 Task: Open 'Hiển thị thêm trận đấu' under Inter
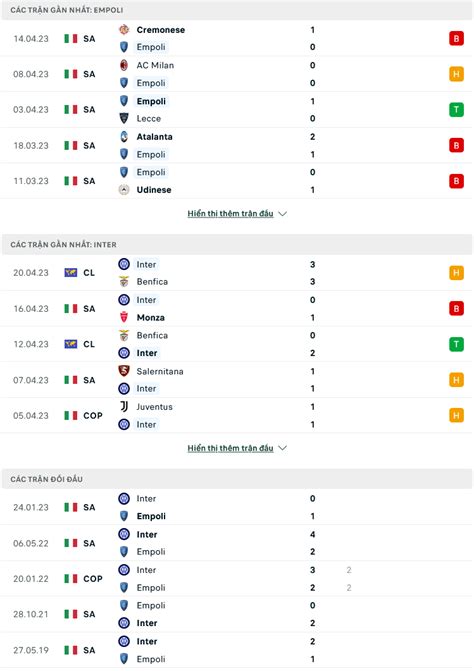click(230, 448)
